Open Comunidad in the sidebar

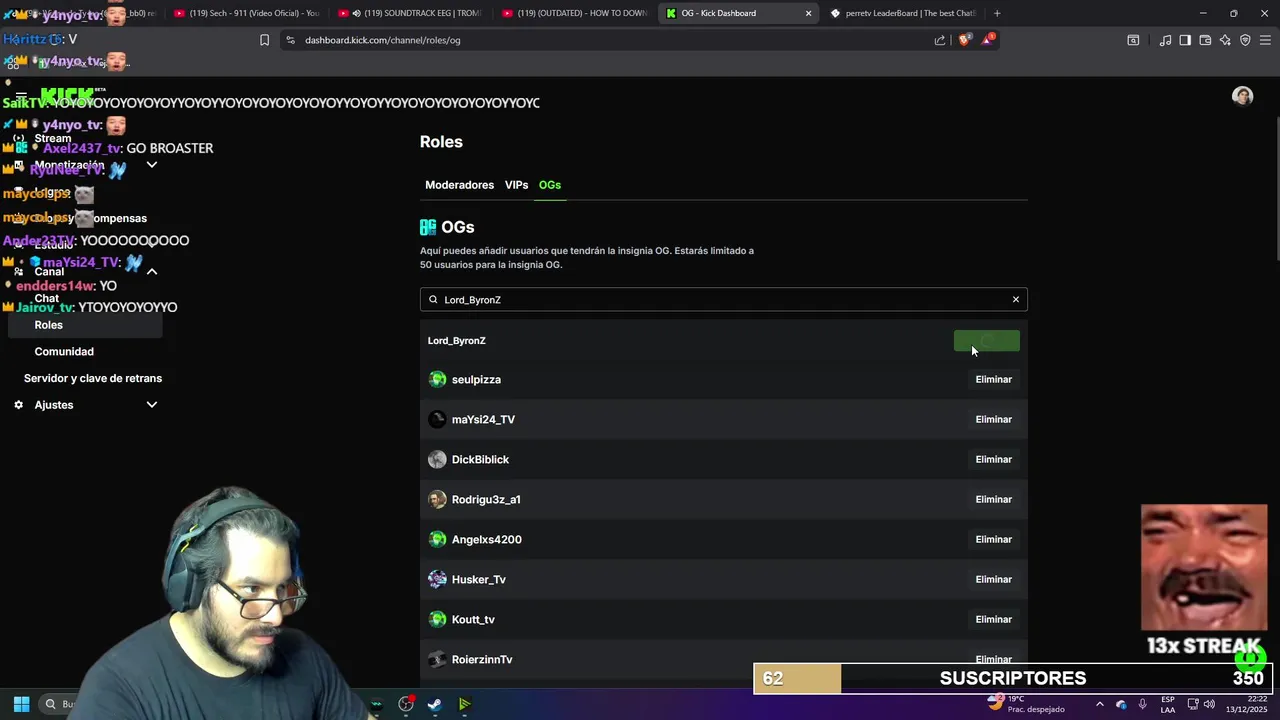[x=64, y=352]
